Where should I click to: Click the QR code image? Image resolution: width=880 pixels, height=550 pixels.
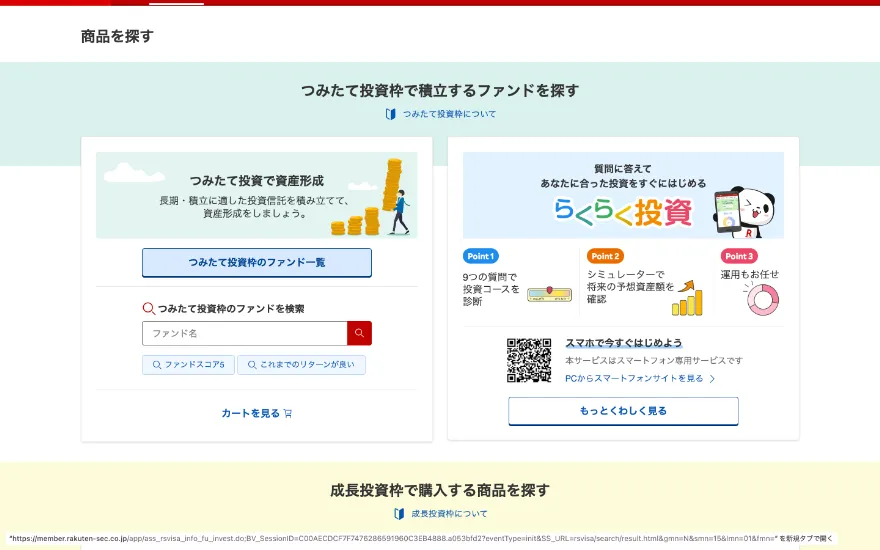pos(529,360)
